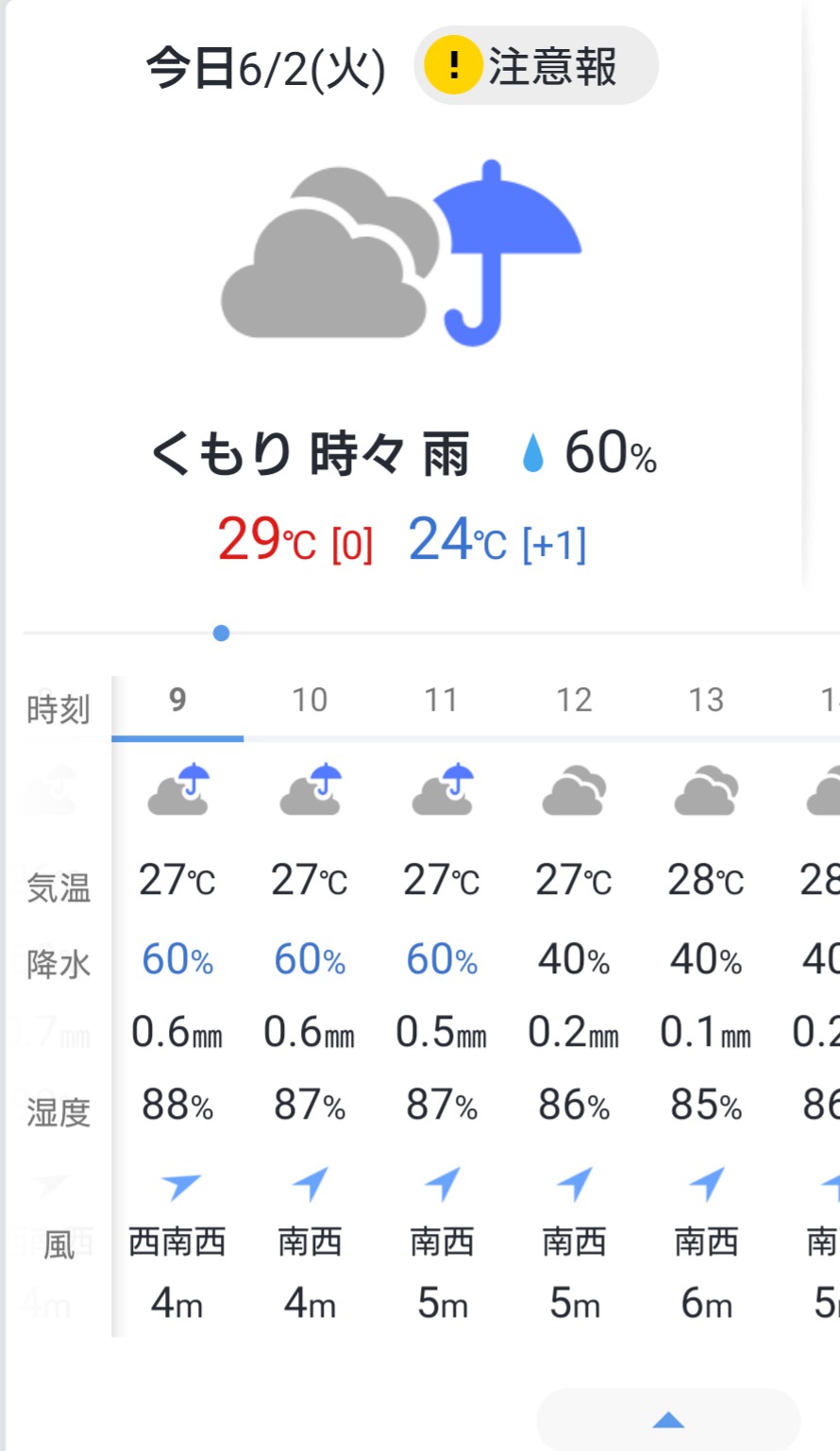
Task: Tap the blue timeline position dot
Action: [221, 633]
